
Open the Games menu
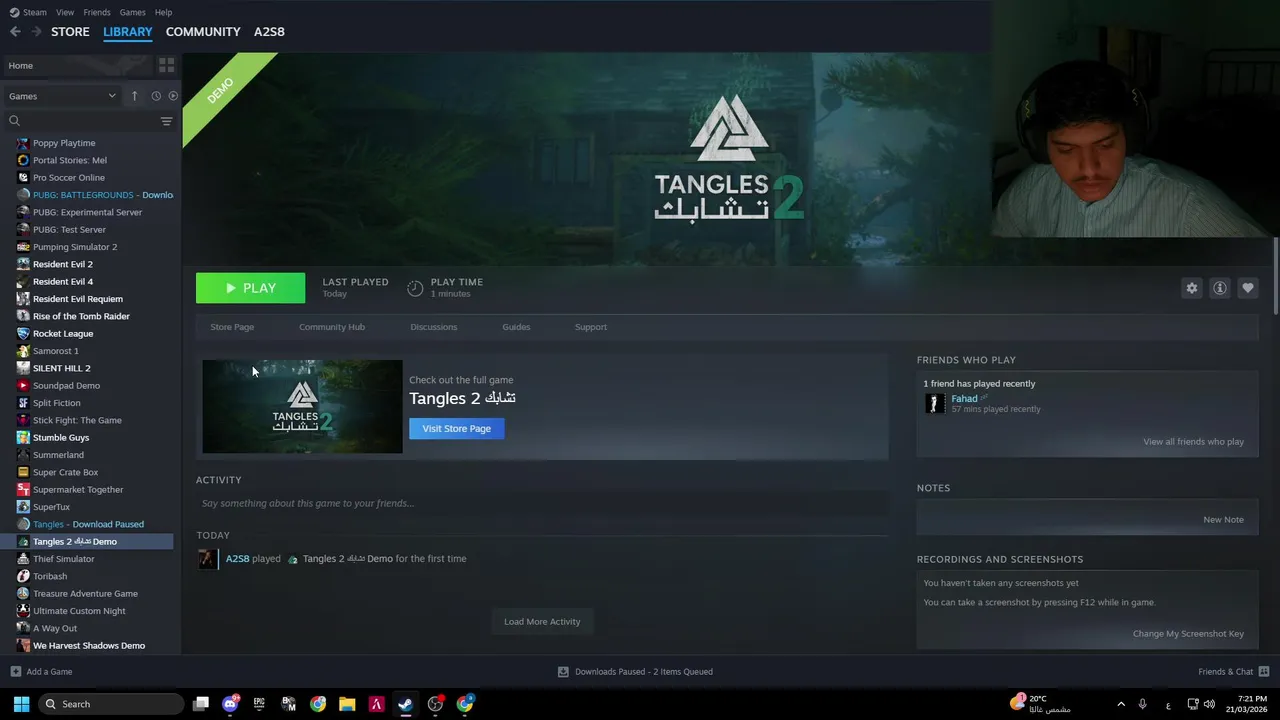click(132, 12)
